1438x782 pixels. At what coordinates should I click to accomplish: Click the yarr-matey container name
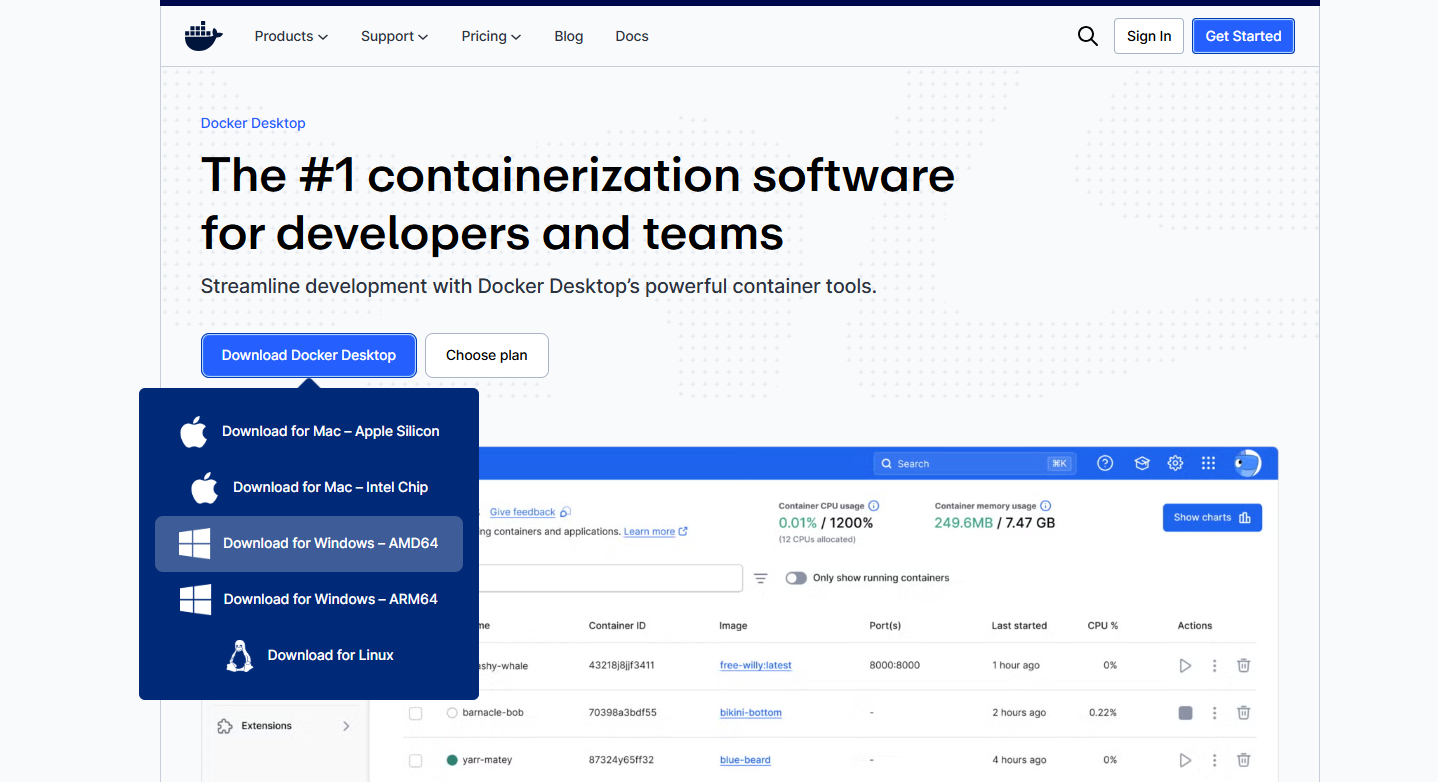click(x=487, y=760)
